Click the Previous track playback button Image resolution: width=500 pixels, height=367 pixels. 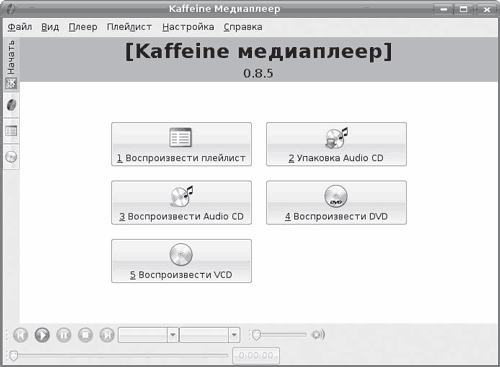pyautogui.click(x=20, y=335)
